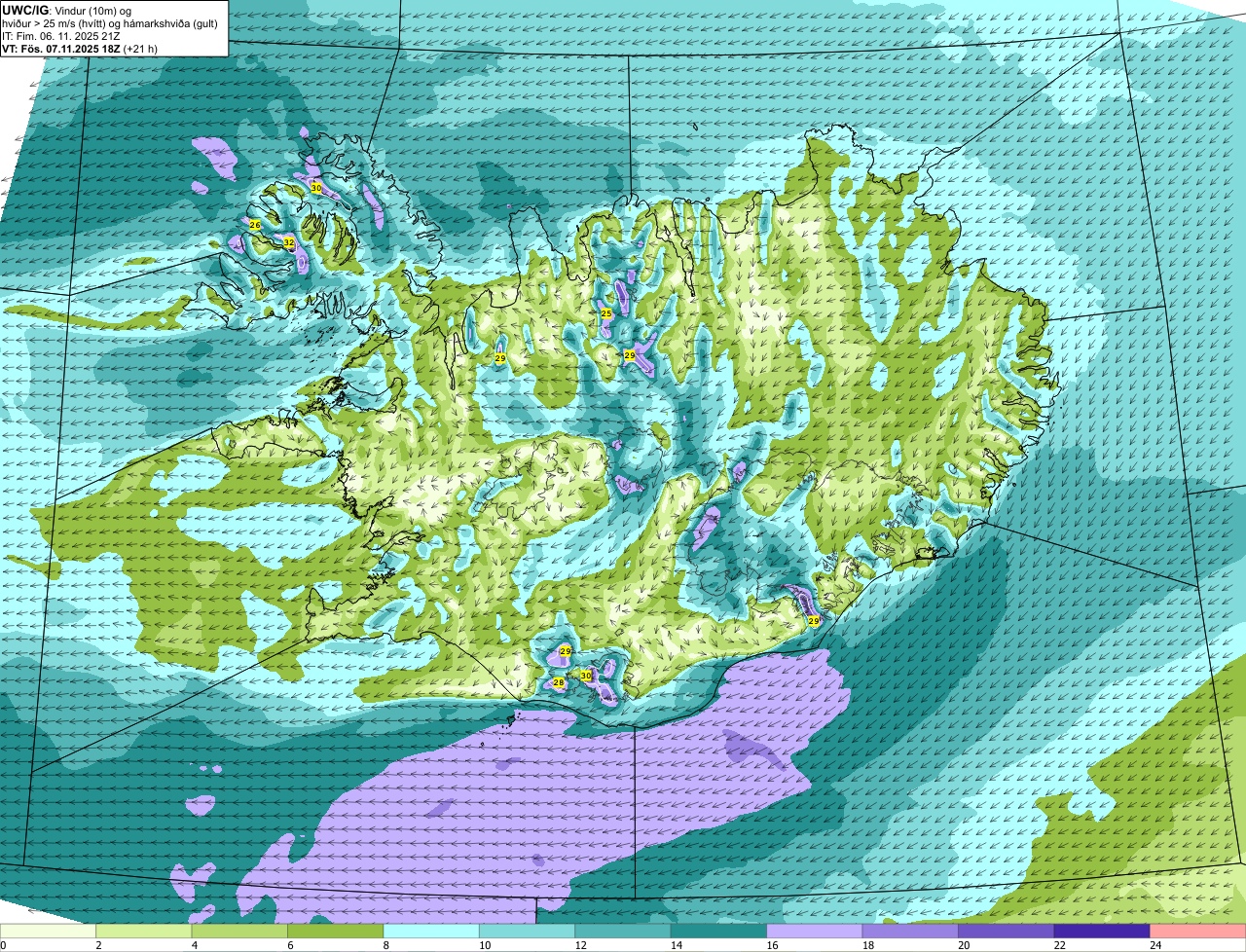Pick the 12–14 teal color bar segment
This screenshot has height=952, width=1246.
click(x=623, y=932)
